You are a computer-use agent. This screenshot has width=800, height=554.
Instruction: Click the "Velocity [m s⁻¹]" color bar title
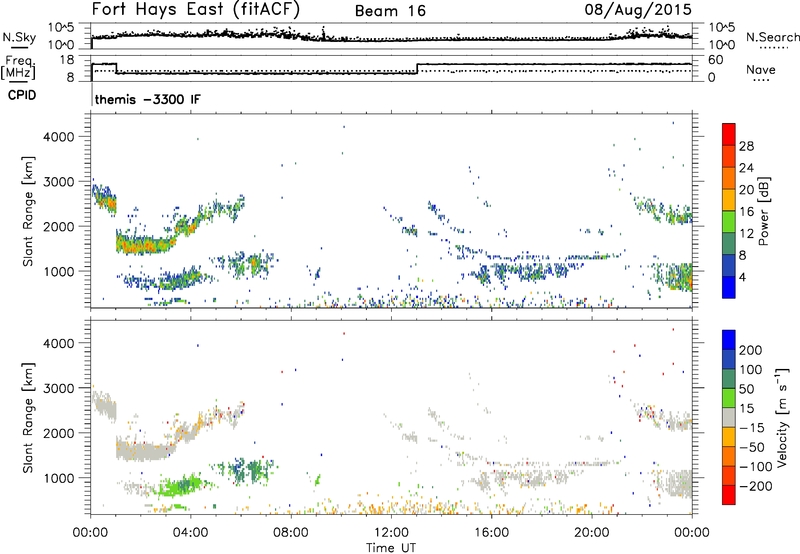pos(782,418)
